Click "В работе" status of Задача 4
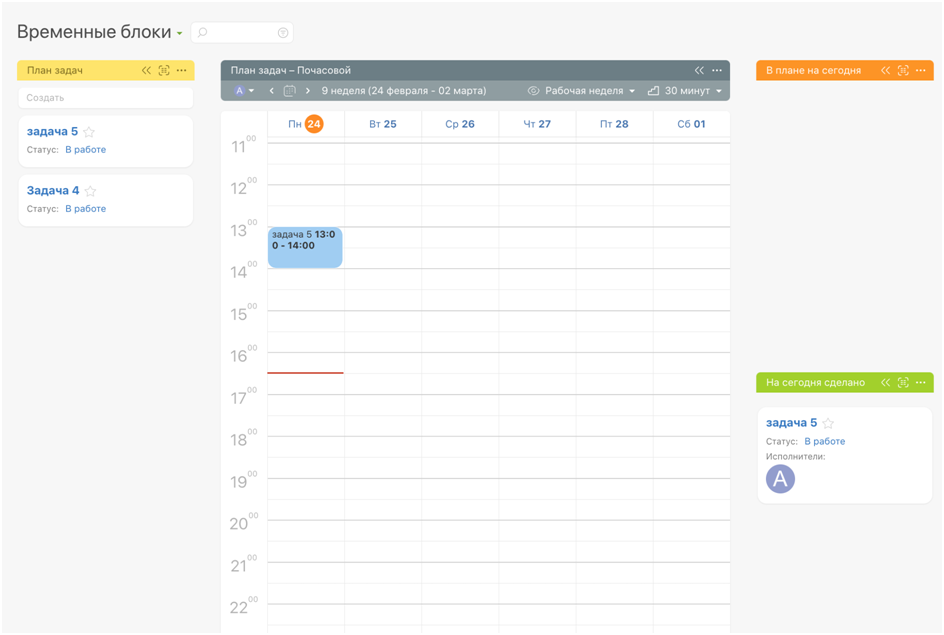Screen dimensions: 944x635 tap(85, 209)
